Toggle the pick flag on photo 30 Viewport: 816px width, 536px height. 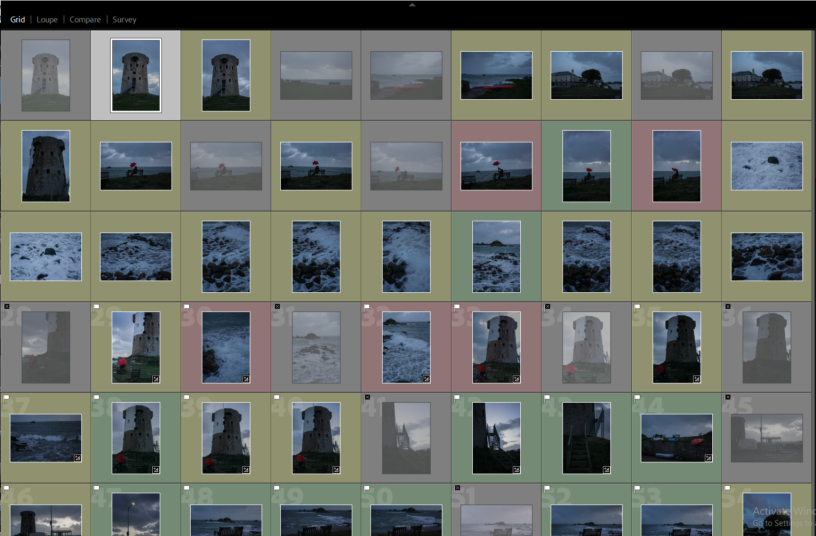point(187,307)
